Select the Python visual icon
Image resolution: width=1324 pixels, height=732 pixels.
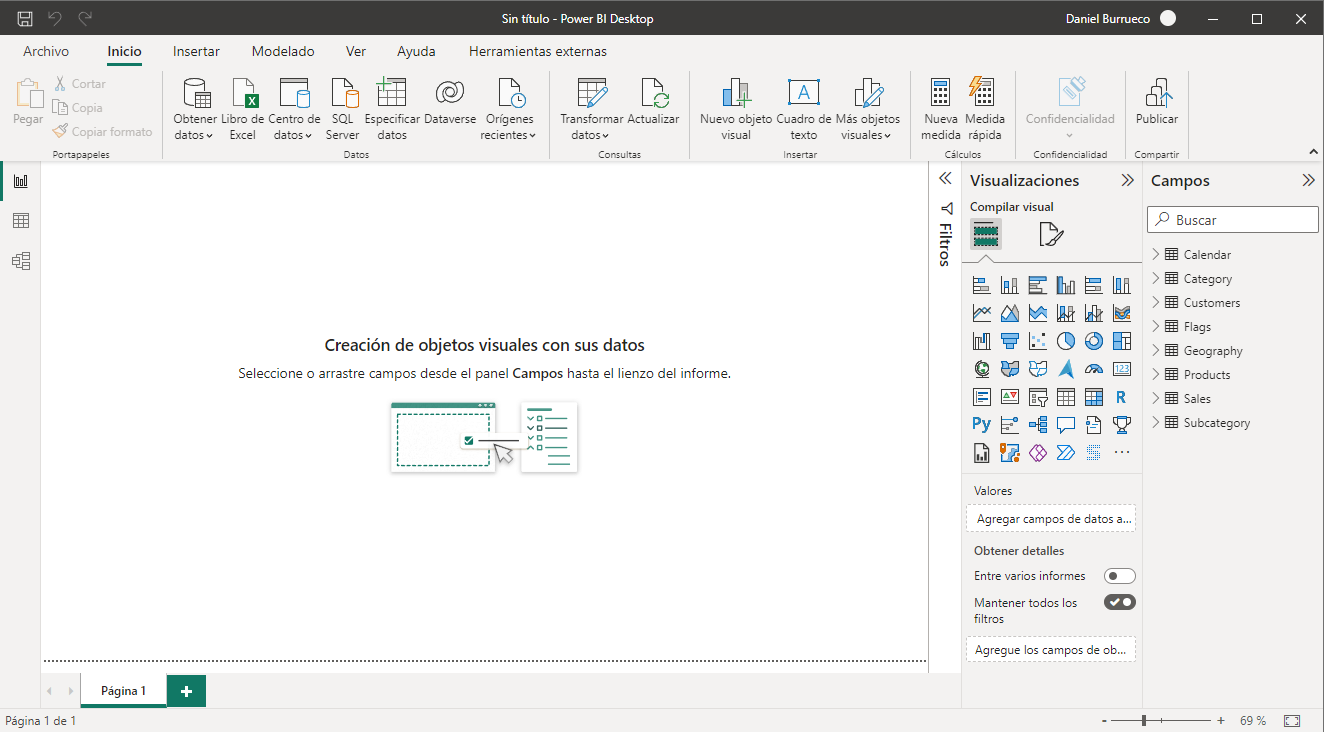[981, 424]
